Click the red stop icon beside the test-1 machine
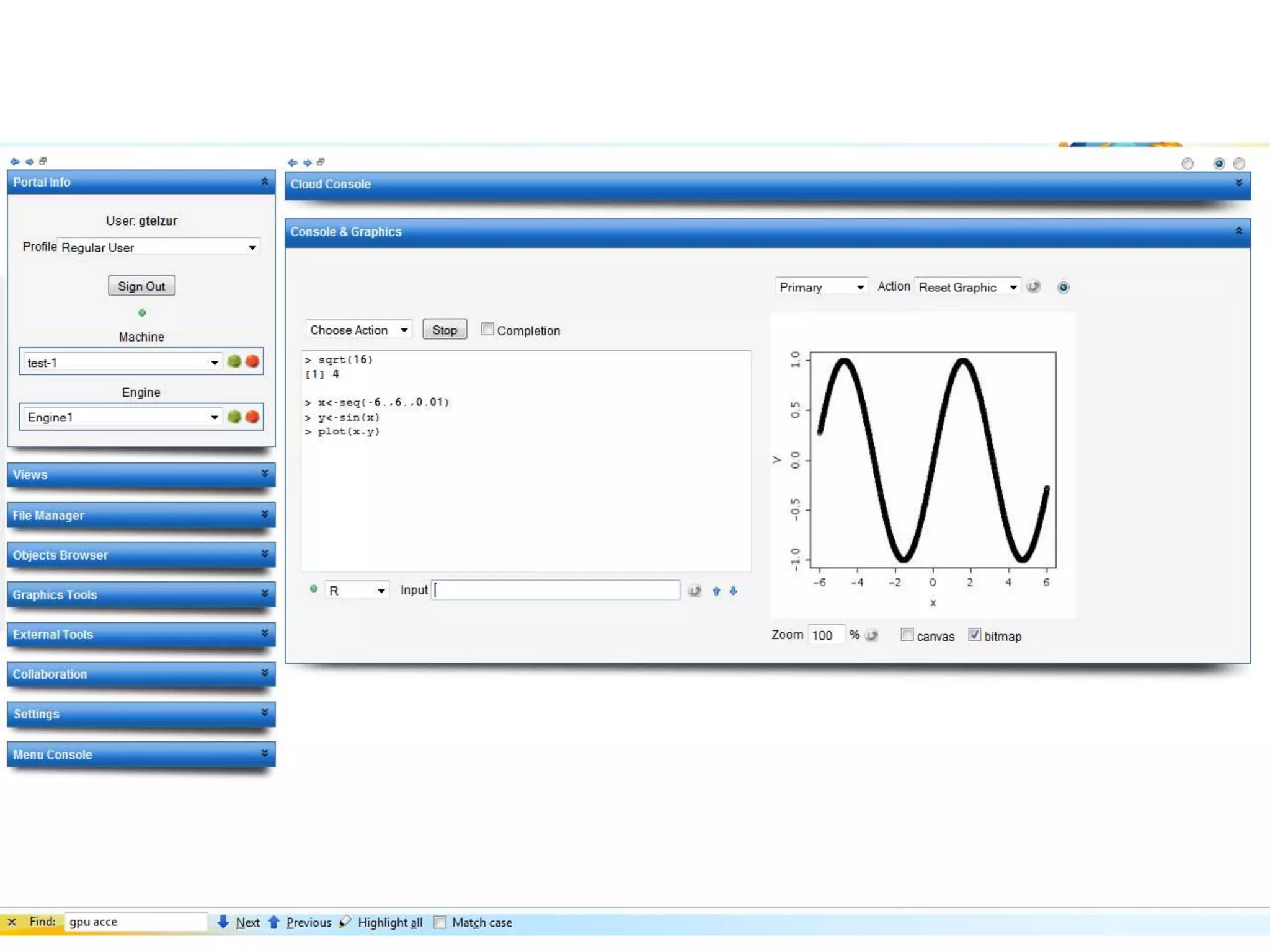 click(x=252, y=361)
